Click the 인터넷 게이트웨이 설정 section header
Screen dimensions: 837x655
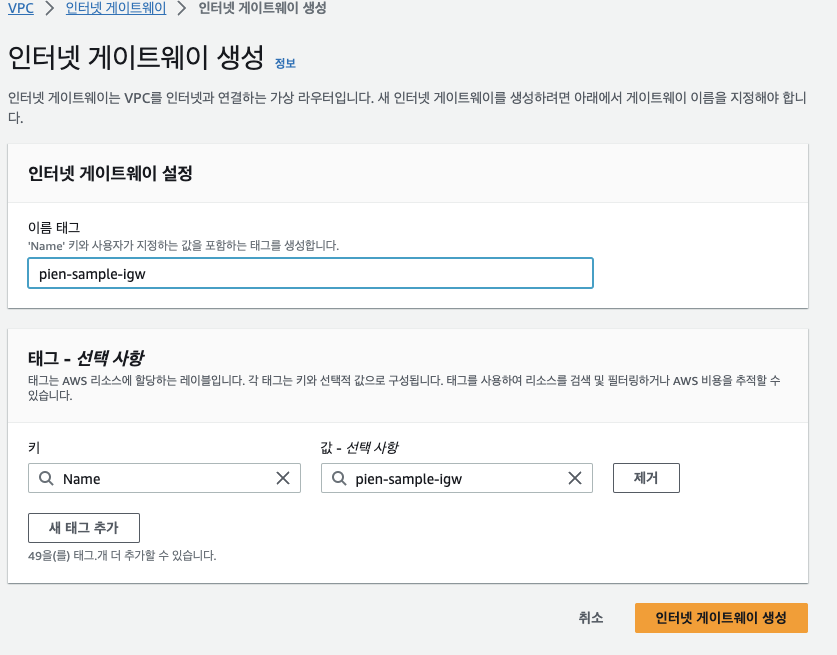[x=110, y=173]
